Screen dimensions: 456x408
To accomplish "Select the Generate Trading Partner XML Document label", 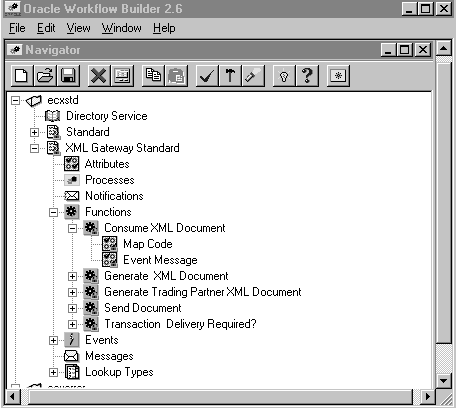I will (203, 292).
